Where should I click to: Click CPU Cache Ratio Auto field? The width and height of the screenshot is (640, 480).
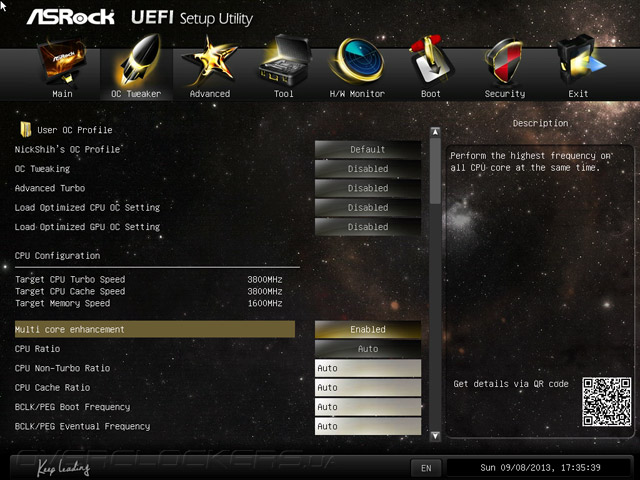[x=368, y=388]
